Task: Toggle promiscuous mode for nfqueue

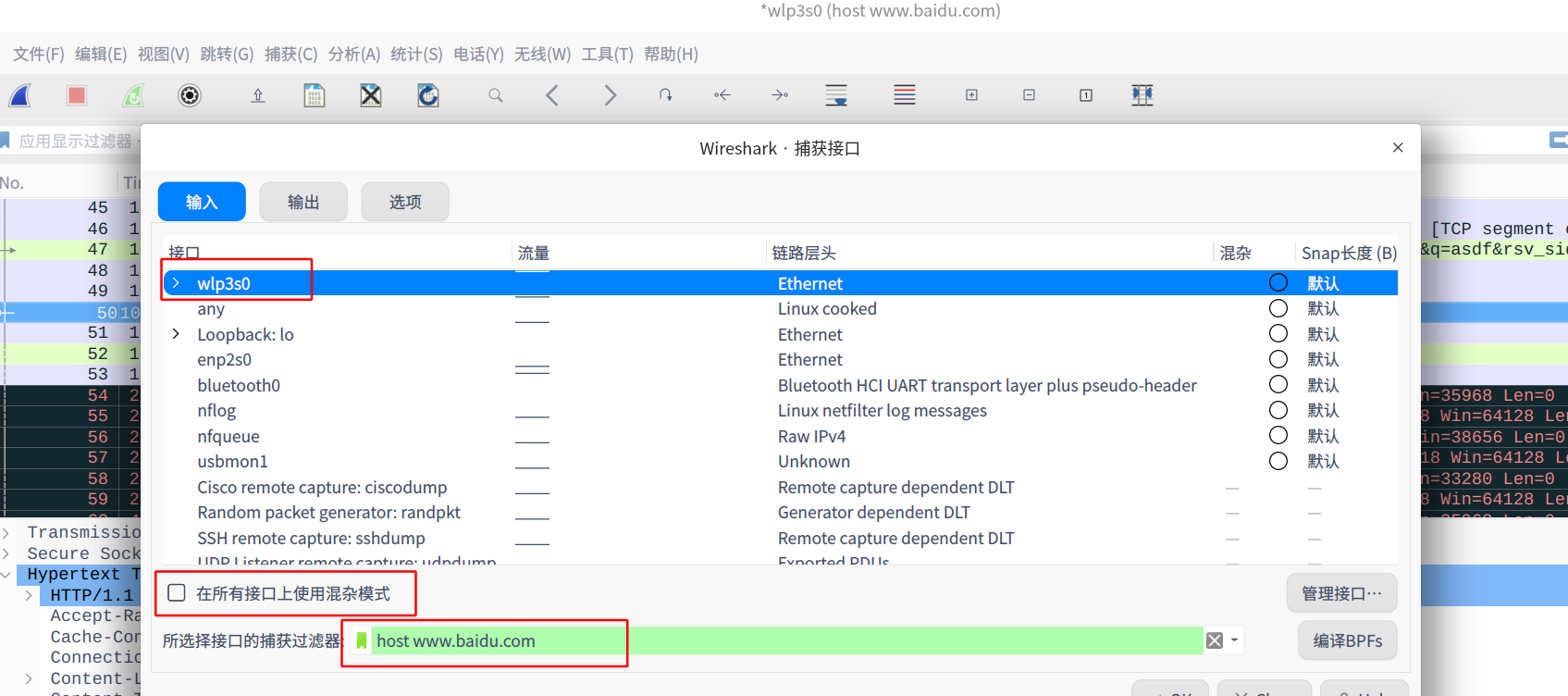Action: click(x=1278, y=435)
